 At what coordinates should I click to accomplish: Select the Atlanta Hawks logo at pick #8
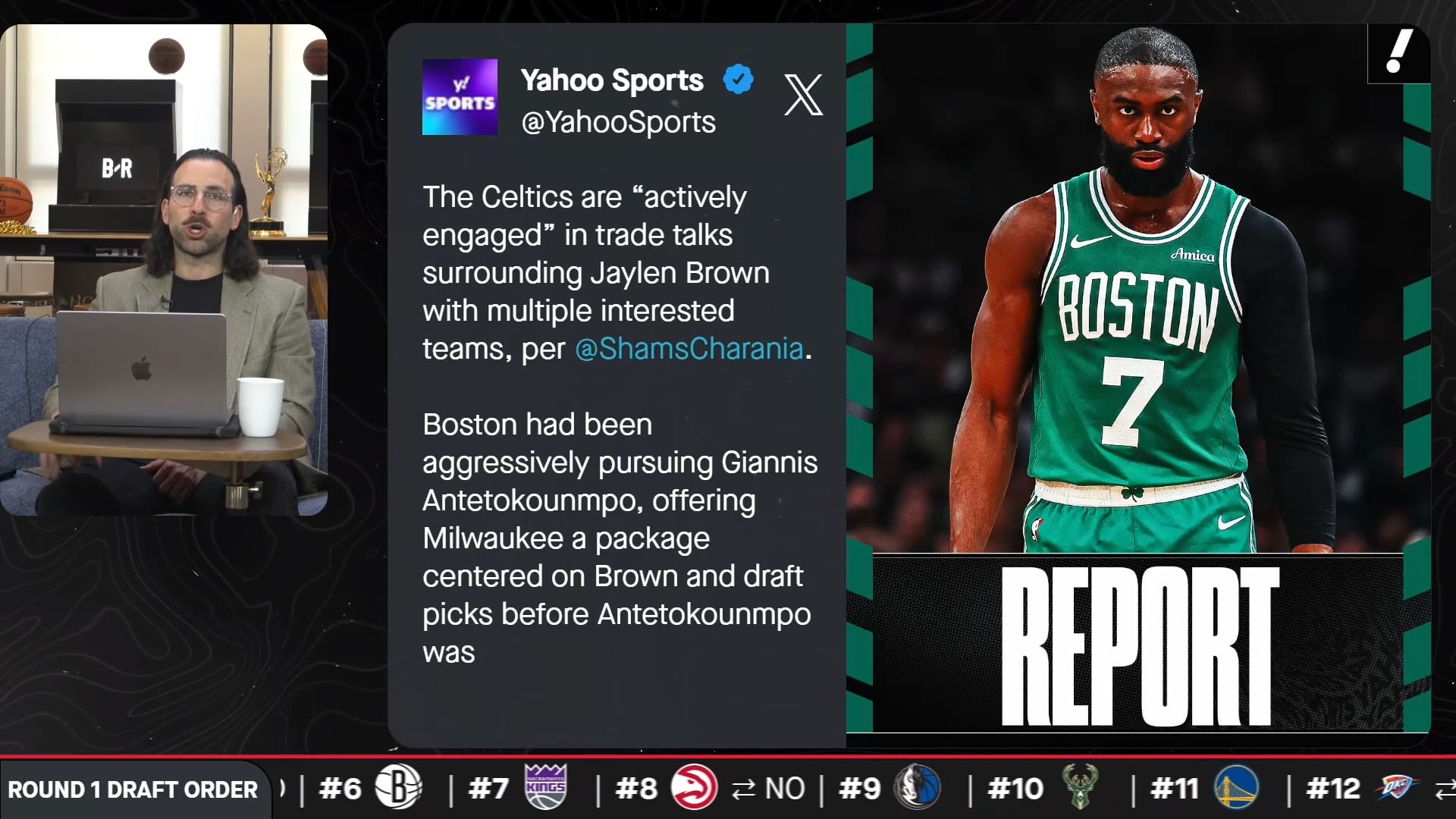[x=694, y=788]
